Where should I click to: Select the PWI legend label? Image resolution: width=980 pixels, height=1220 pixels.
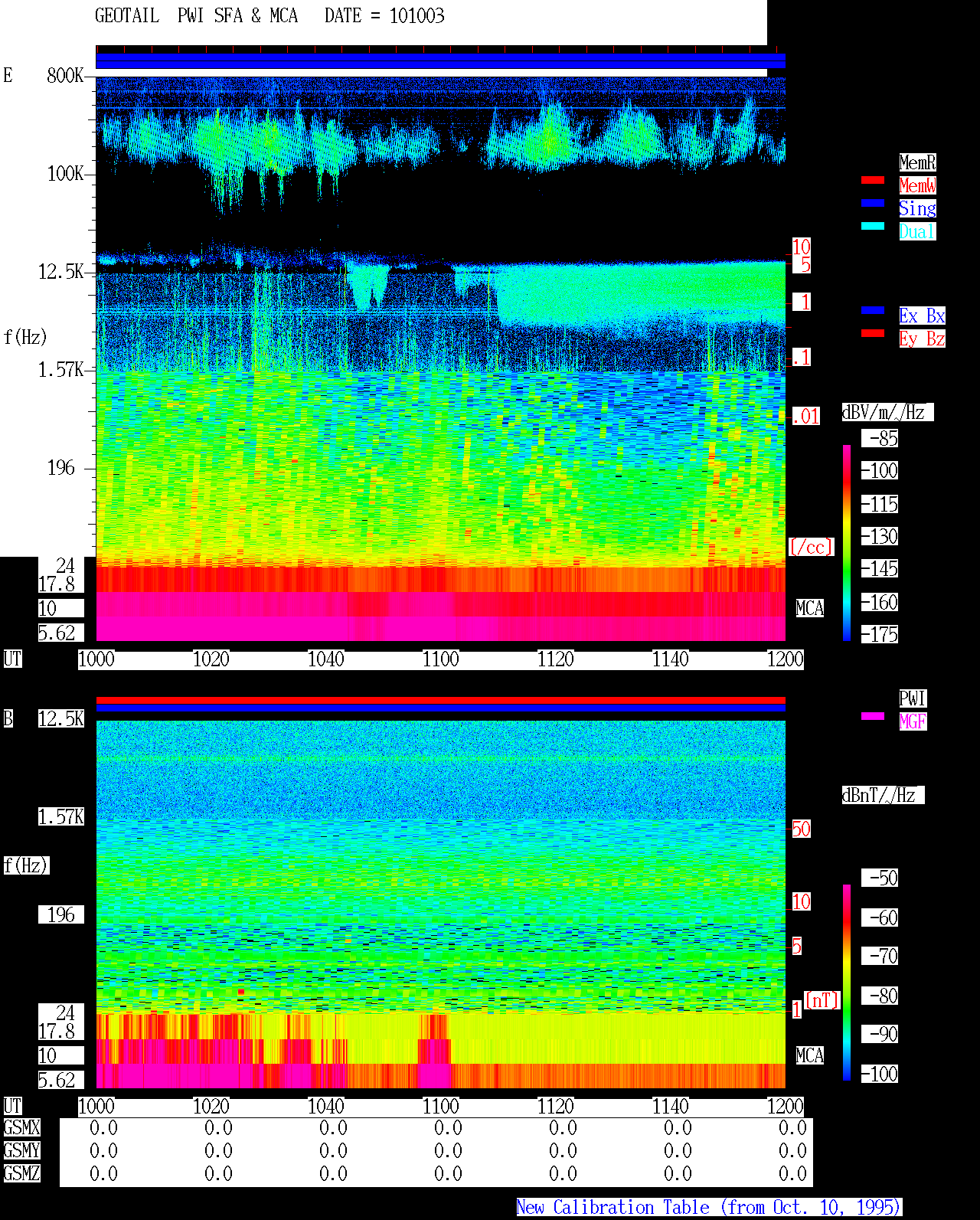[913, 698]
